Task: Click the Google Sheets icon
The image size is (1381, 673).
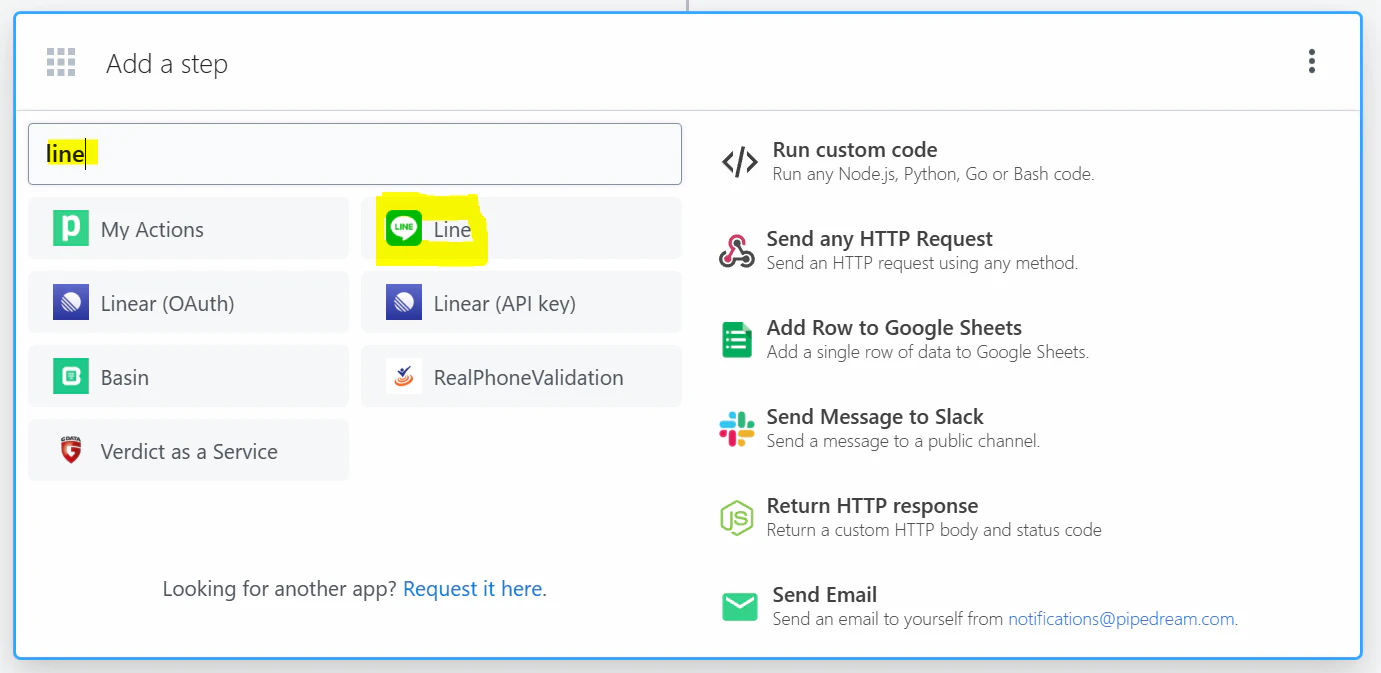Action: tap(737, 340)
